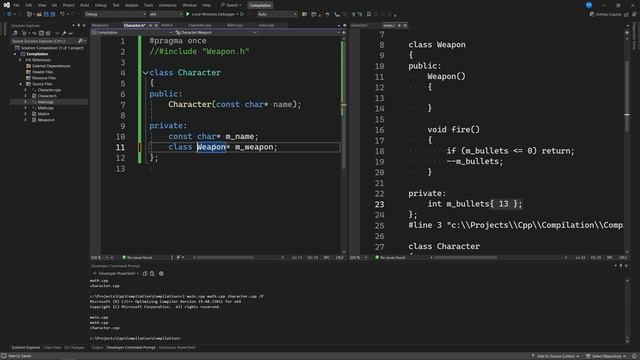
Task: Click the Solution Explorer properties wrench icon
Action: click(x=64, y=33)
